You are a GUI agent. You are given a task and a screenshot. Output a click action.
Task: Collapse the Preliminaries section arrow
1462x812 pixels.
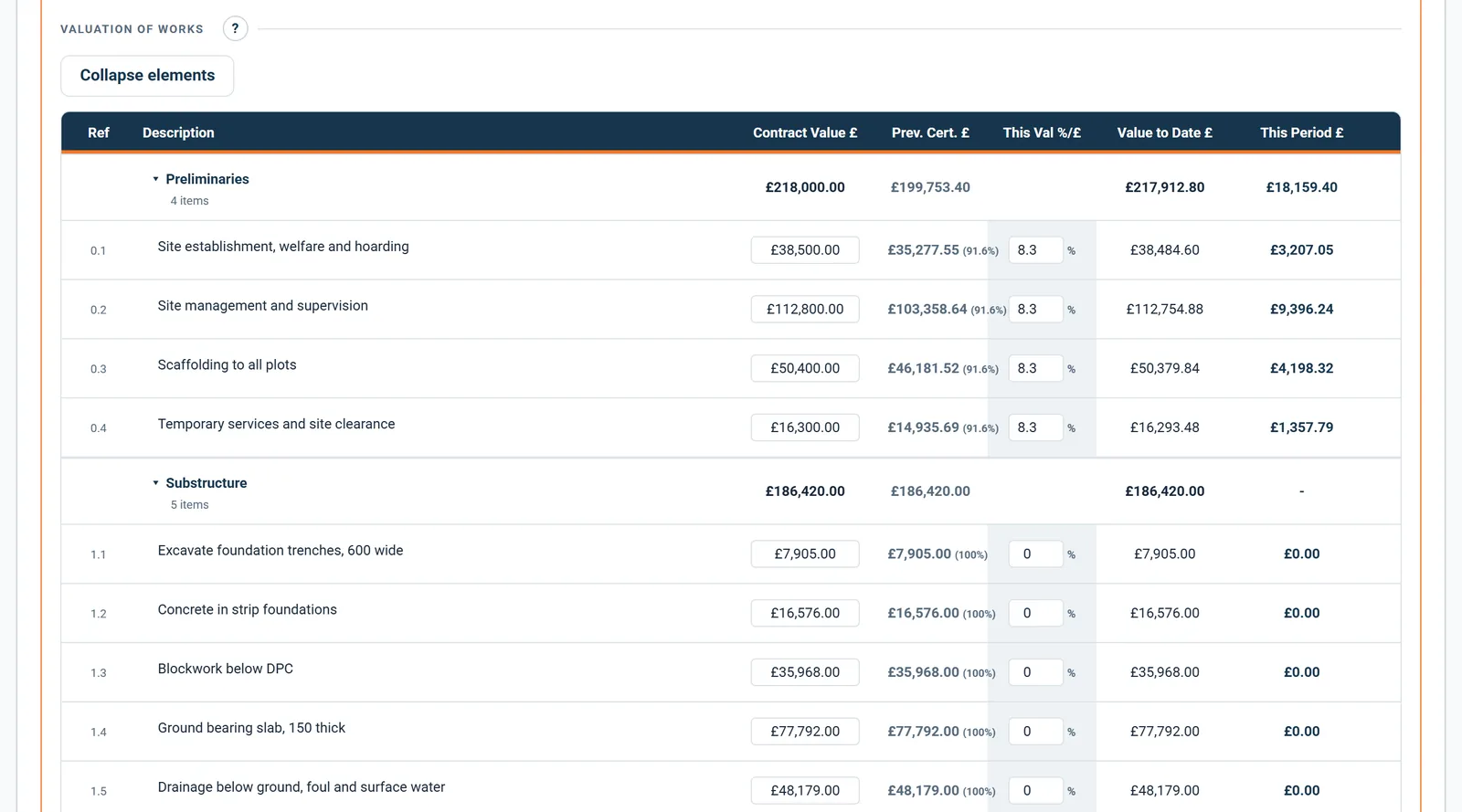coord(155,179)
